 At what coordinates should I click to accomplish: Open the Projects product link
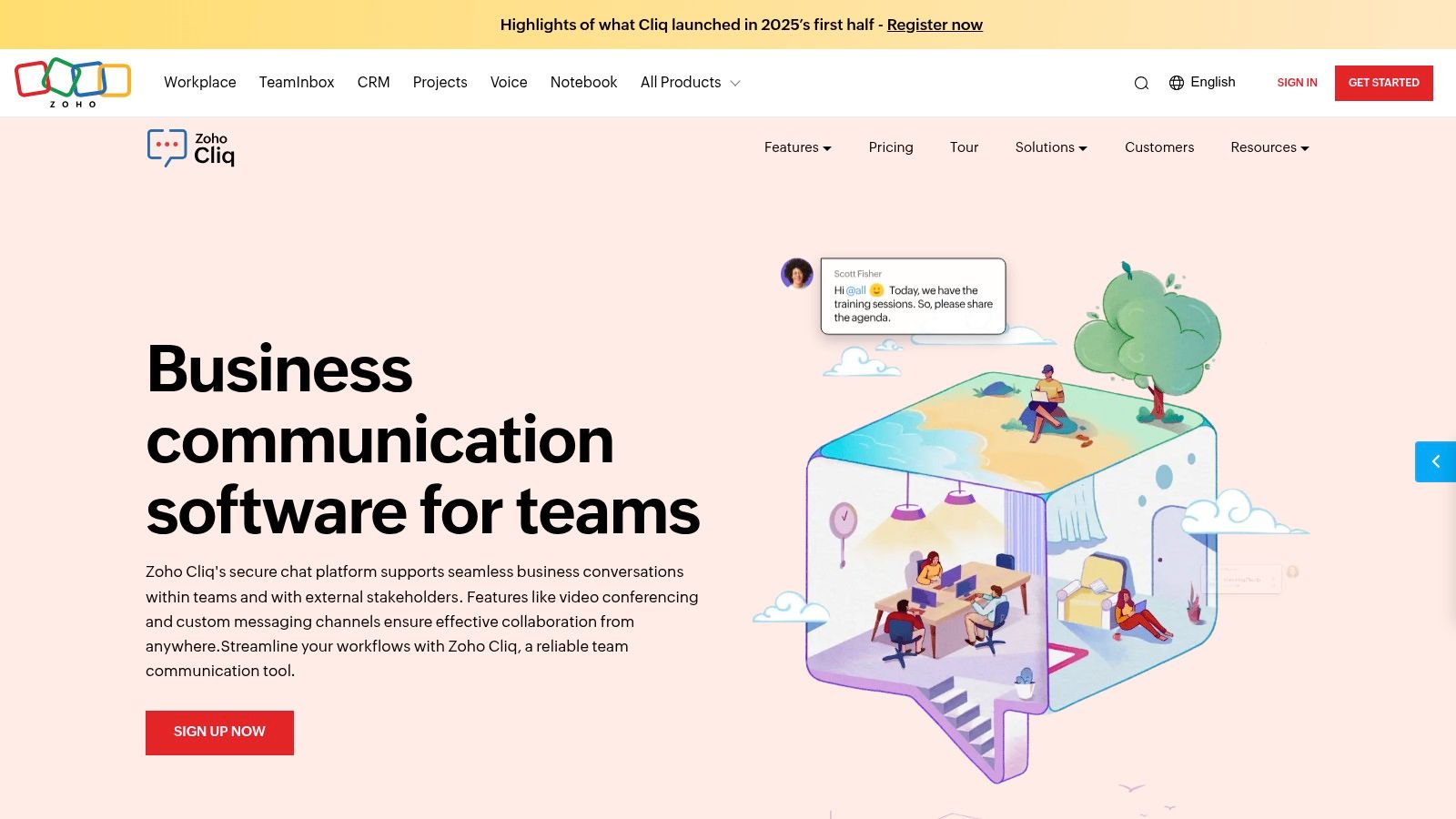(440, 82)
